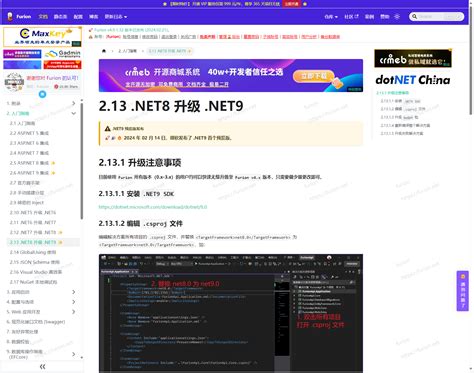The height and width of the screenshot is (373, 474).
Task: Click the dotNET China logo
Action: pos(413,80)
